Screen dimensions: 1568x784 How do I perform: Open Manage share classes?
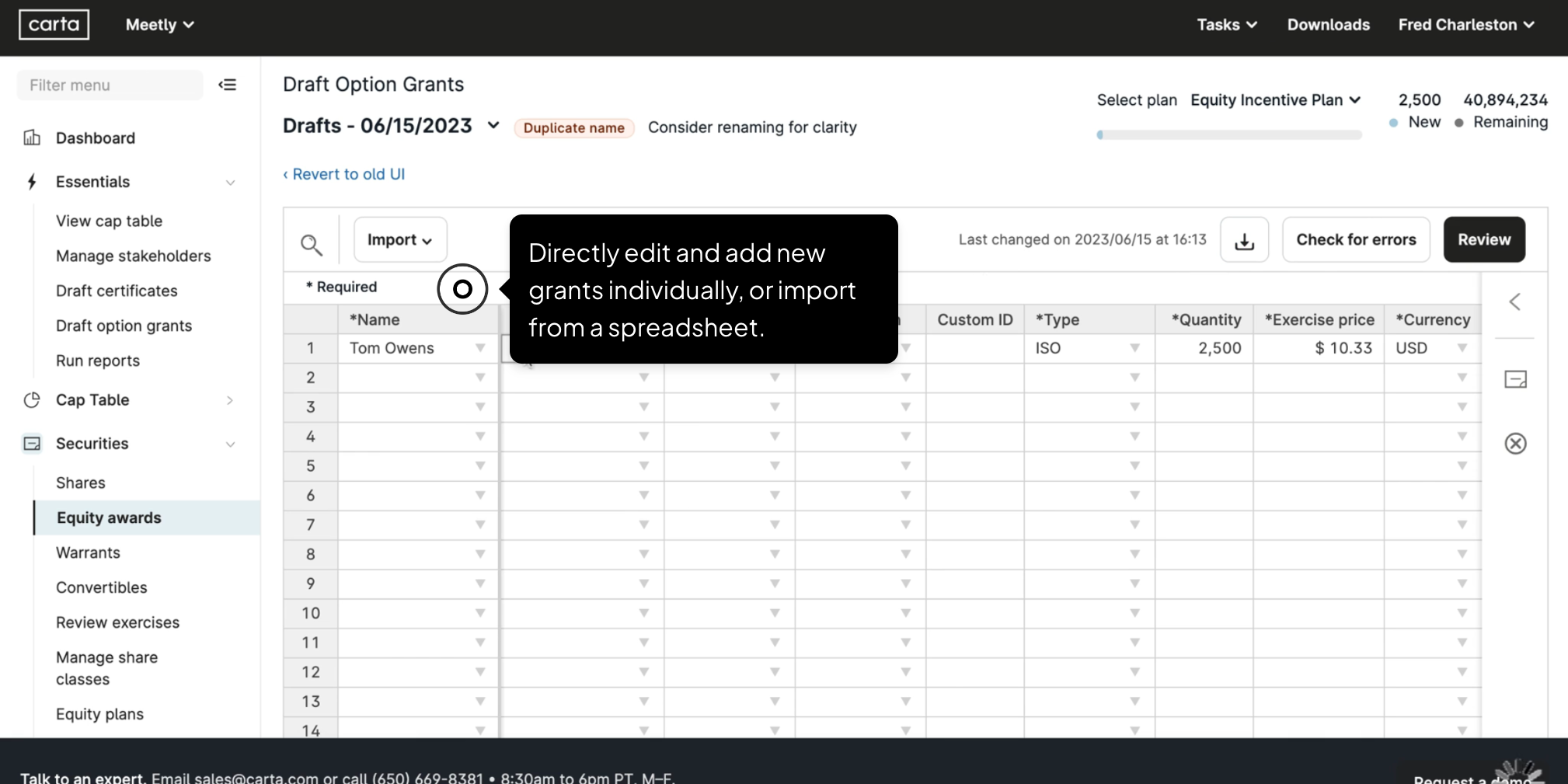(106, 668)
